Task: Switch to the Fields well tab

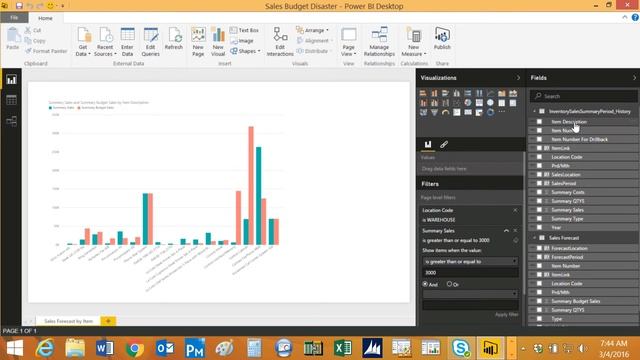Action: click(428, 144)
